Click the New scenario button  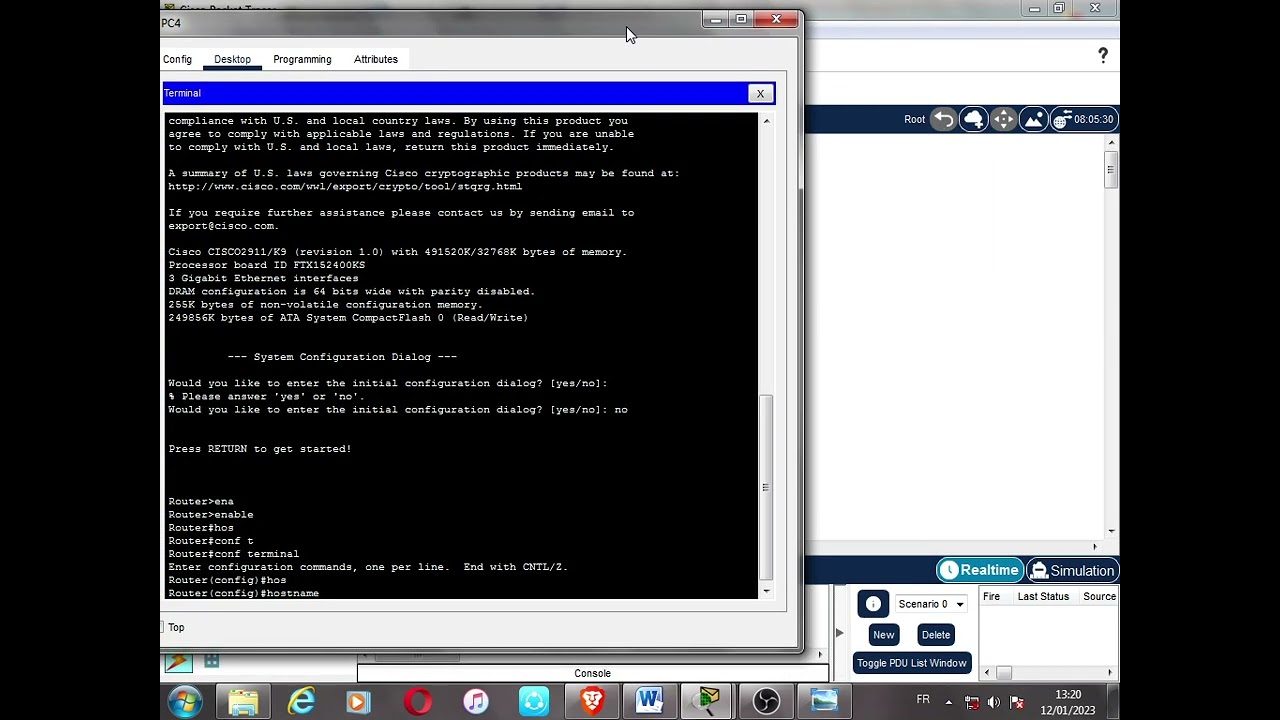883,635
